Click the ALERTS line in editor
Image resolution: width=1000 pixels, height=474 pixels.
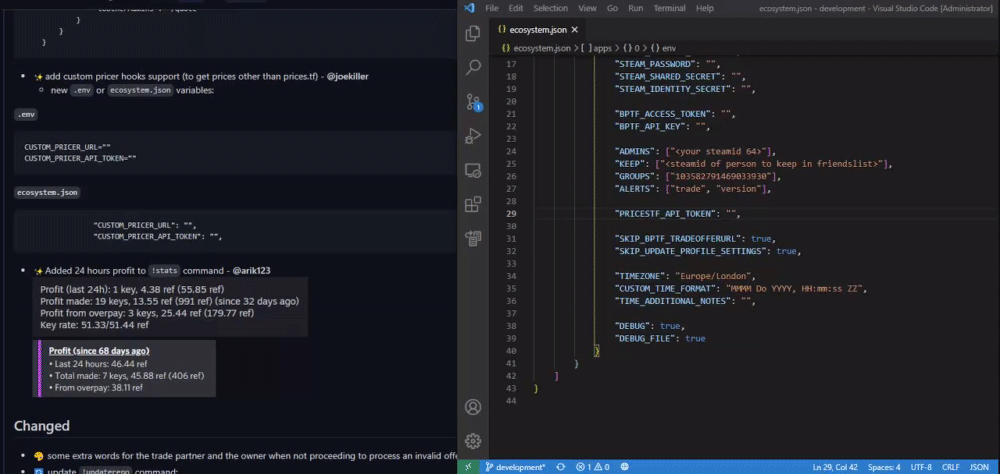(x=693, y=189)
